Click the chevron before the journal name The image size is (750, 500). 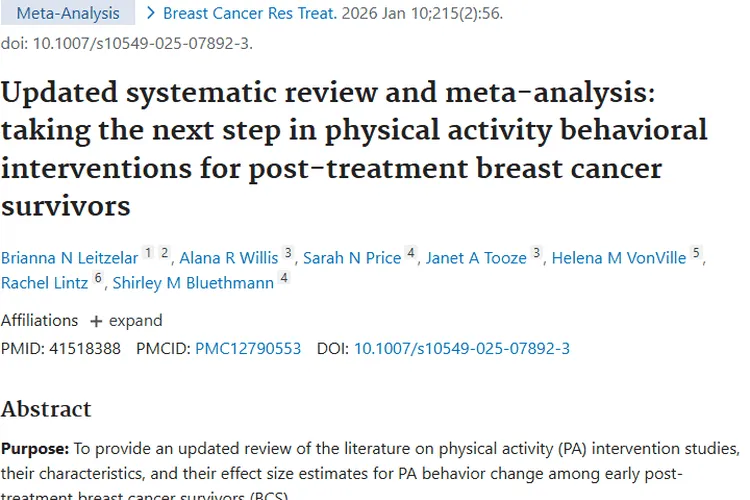coord(151,14)
